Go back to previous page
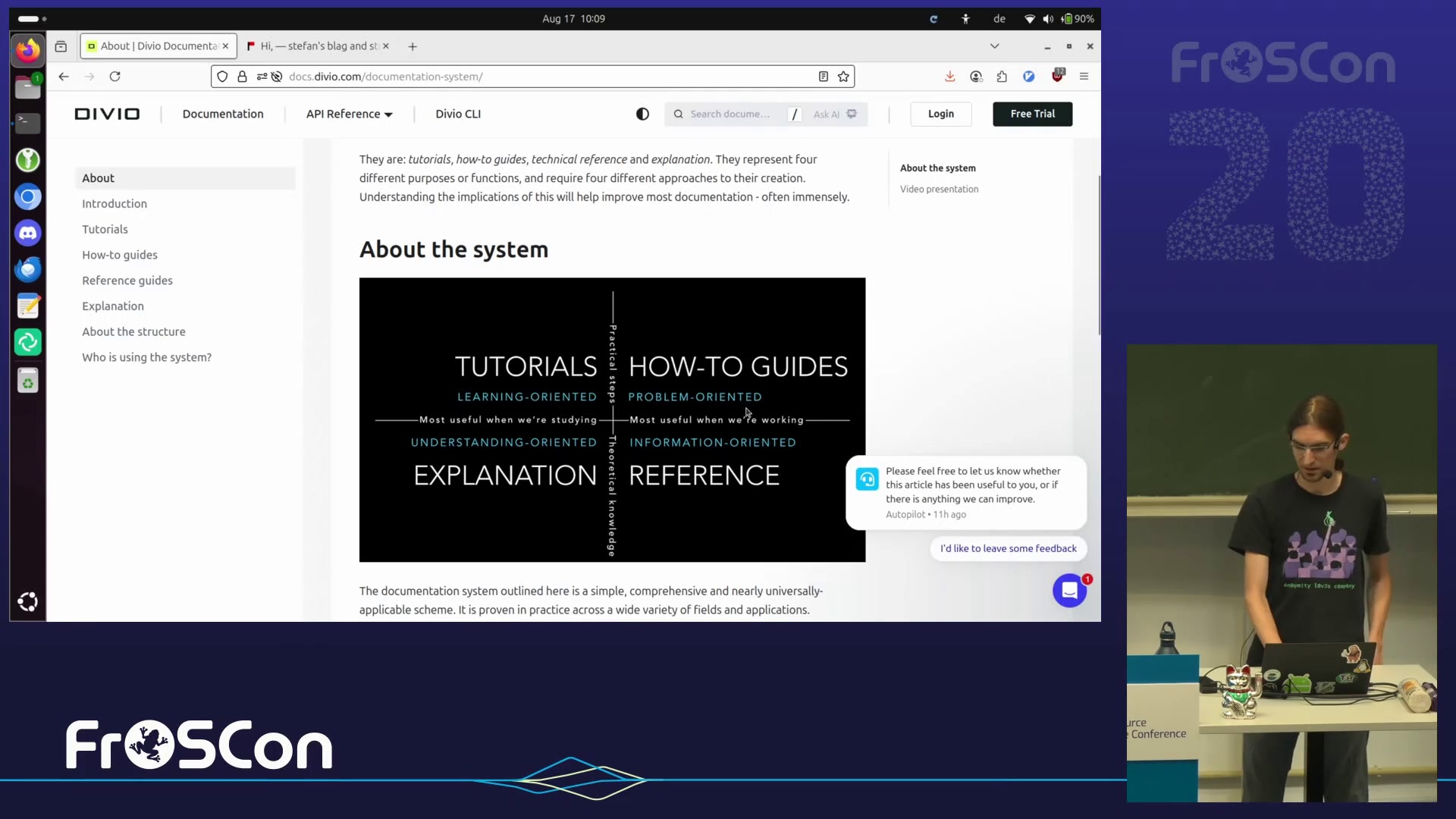The height and width of the screenshot is (819, 1456). pyautogui.click(x=64, y=77)
